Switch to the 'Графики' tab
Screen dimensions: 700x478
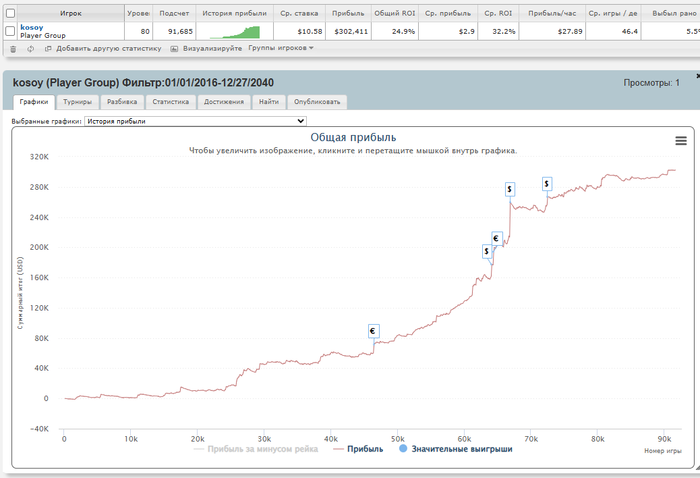[x=34, y=102]
